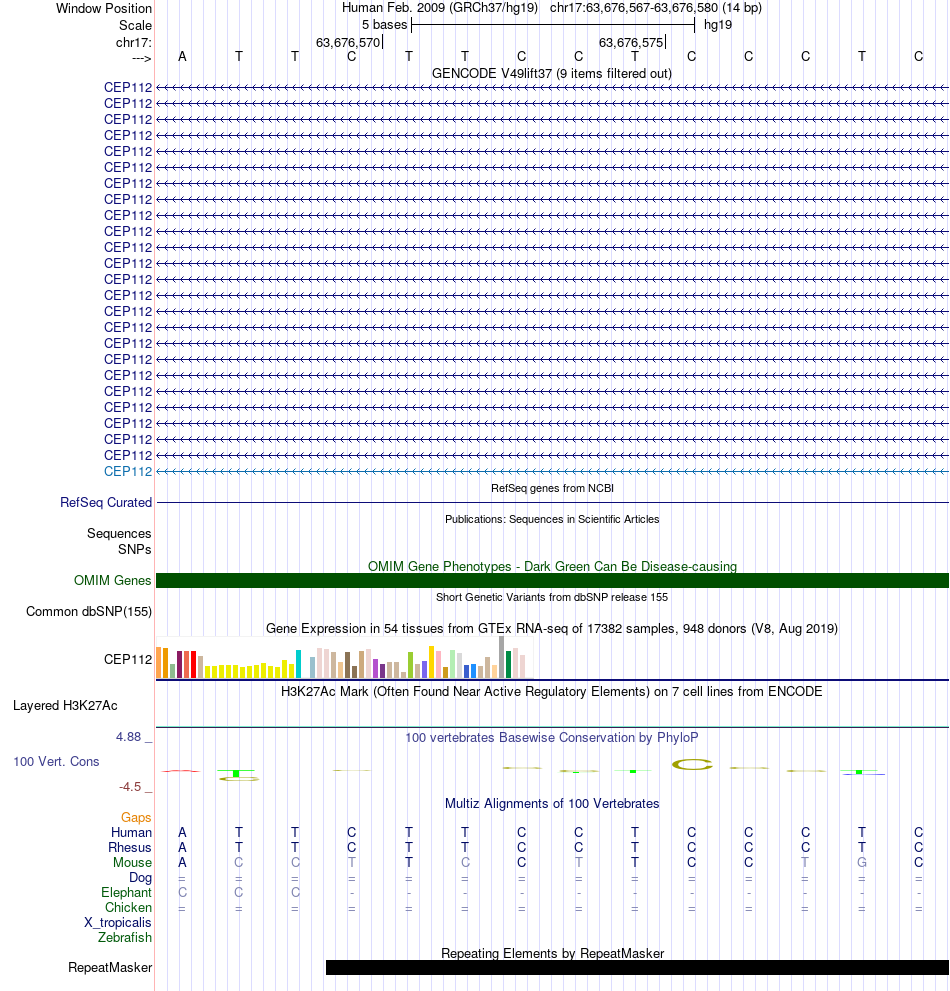
Task: Click the Human Feb. 2009 (GRCh37/hg19) title text
Action: (440, 8)
